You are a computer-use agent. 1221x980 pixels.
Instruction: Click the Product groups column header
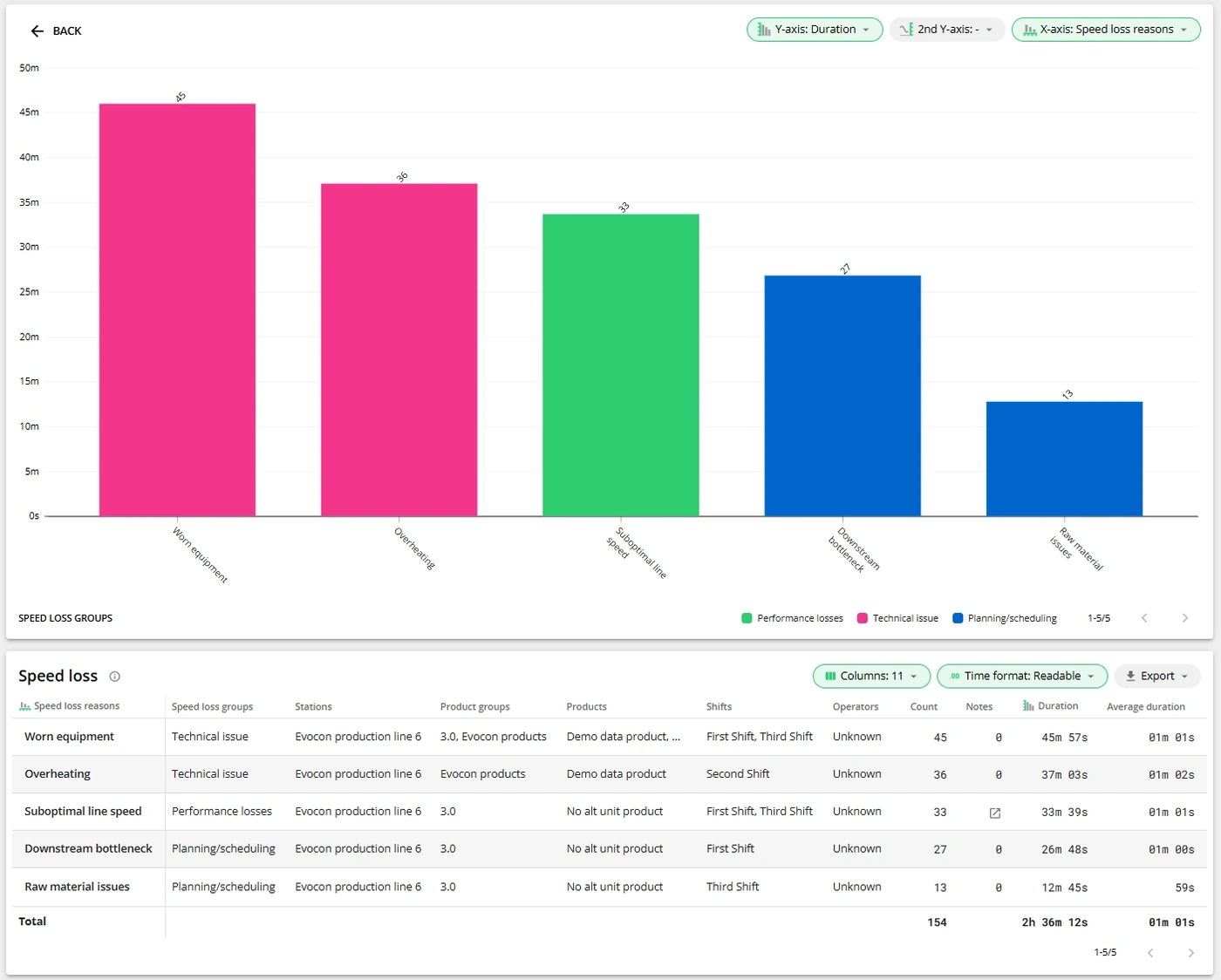coord(474,707)
